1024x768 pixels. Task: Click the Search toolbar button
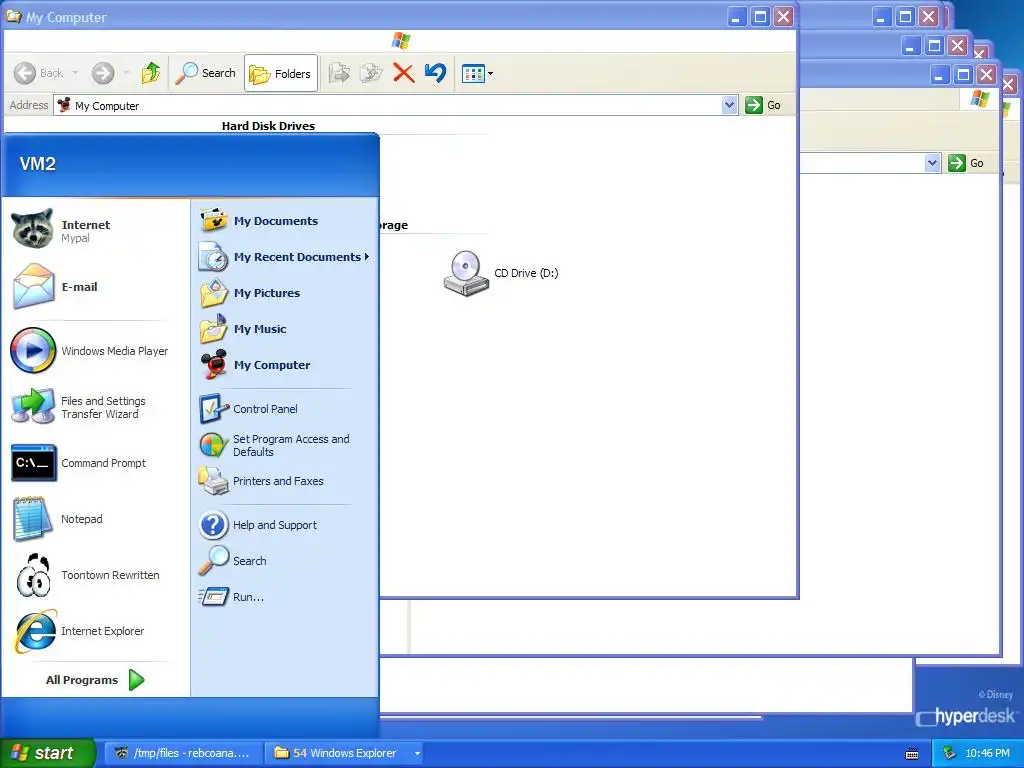(x=206, y=73)
